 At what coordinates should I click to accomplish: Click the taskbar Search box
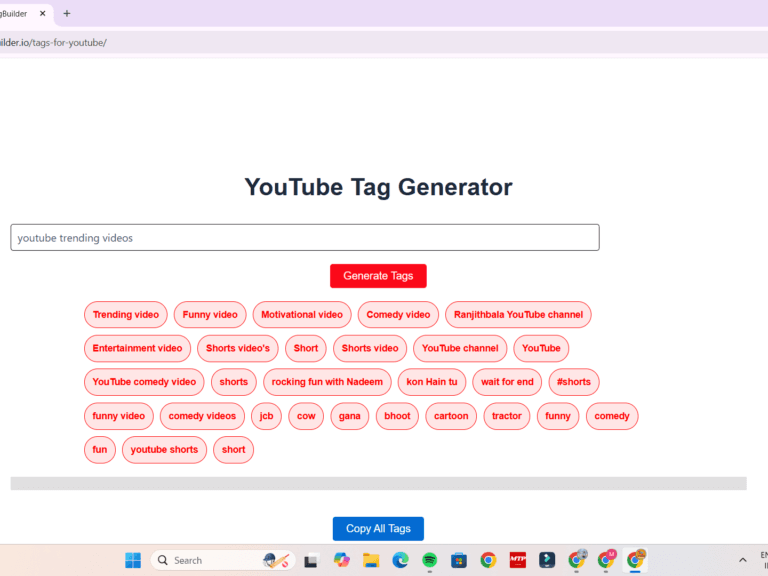[x=223, y=560]
